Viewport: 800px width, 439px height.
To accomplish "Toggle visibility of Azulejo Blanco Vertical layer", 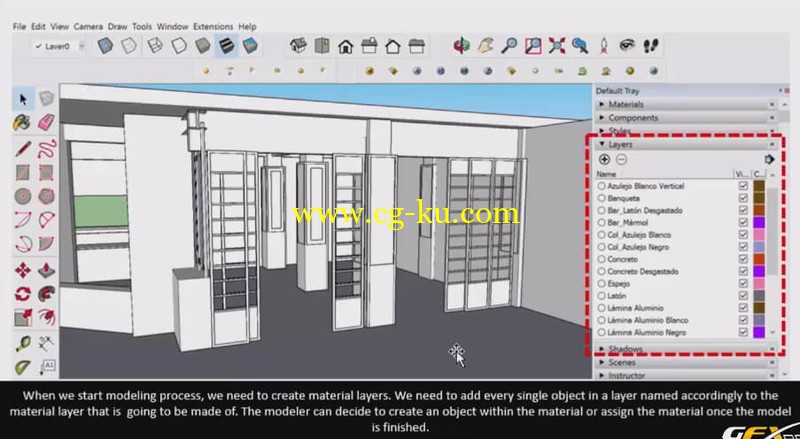I will pyautogui.click(x=743, y=186).
